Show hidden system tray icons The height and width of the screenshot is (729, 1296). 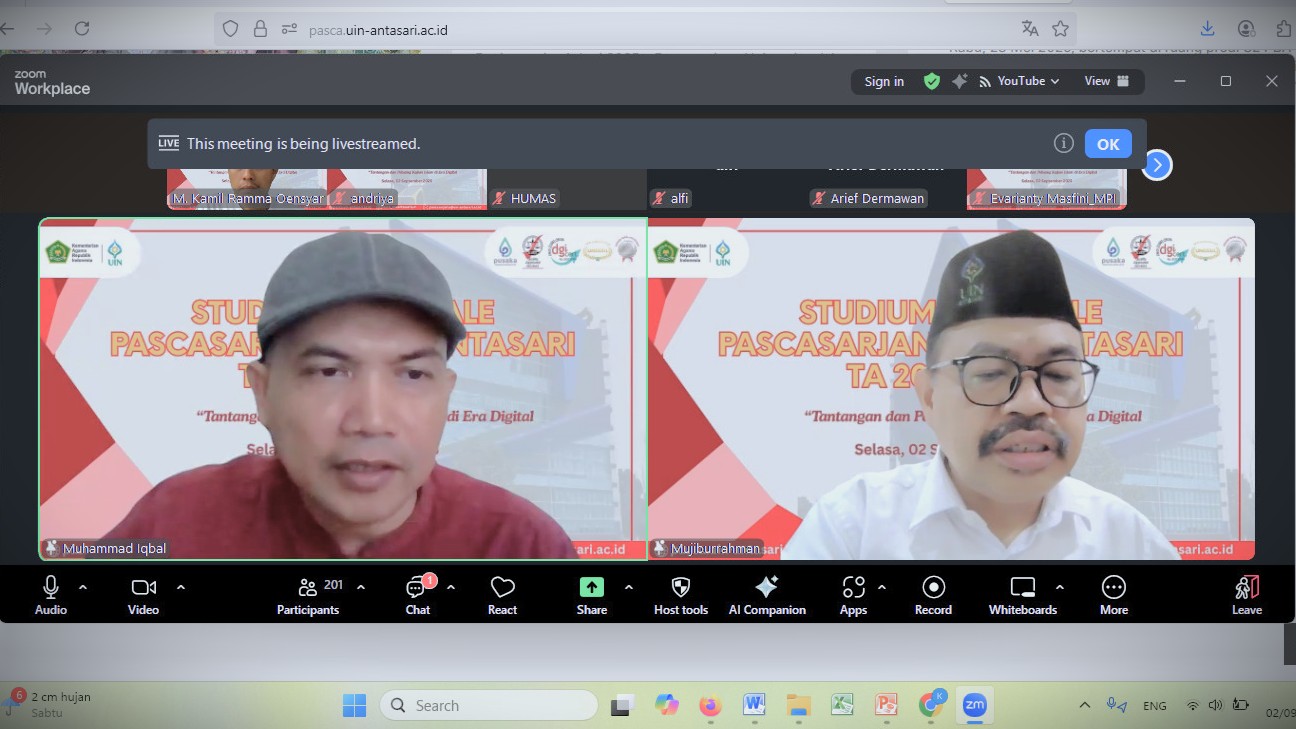coord(1085,705)
